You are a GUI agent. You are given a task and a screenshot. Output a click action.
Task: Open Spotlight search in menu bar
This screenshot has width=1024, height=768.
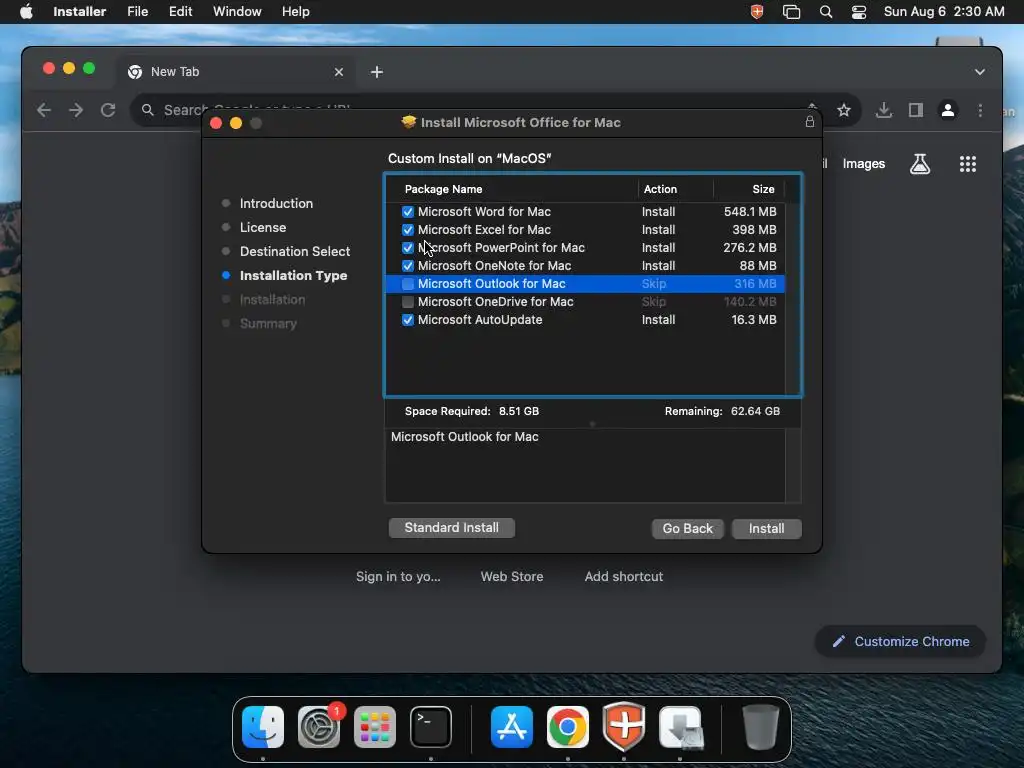tap(825, 11)
